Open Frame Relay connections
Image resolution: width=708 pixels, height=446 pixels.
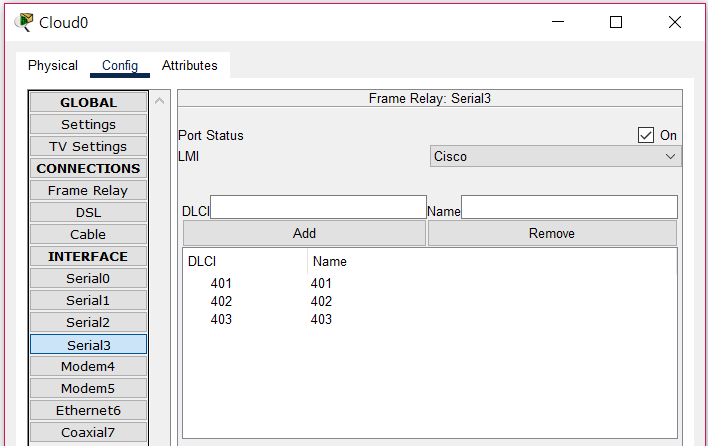tap(88, 190)
